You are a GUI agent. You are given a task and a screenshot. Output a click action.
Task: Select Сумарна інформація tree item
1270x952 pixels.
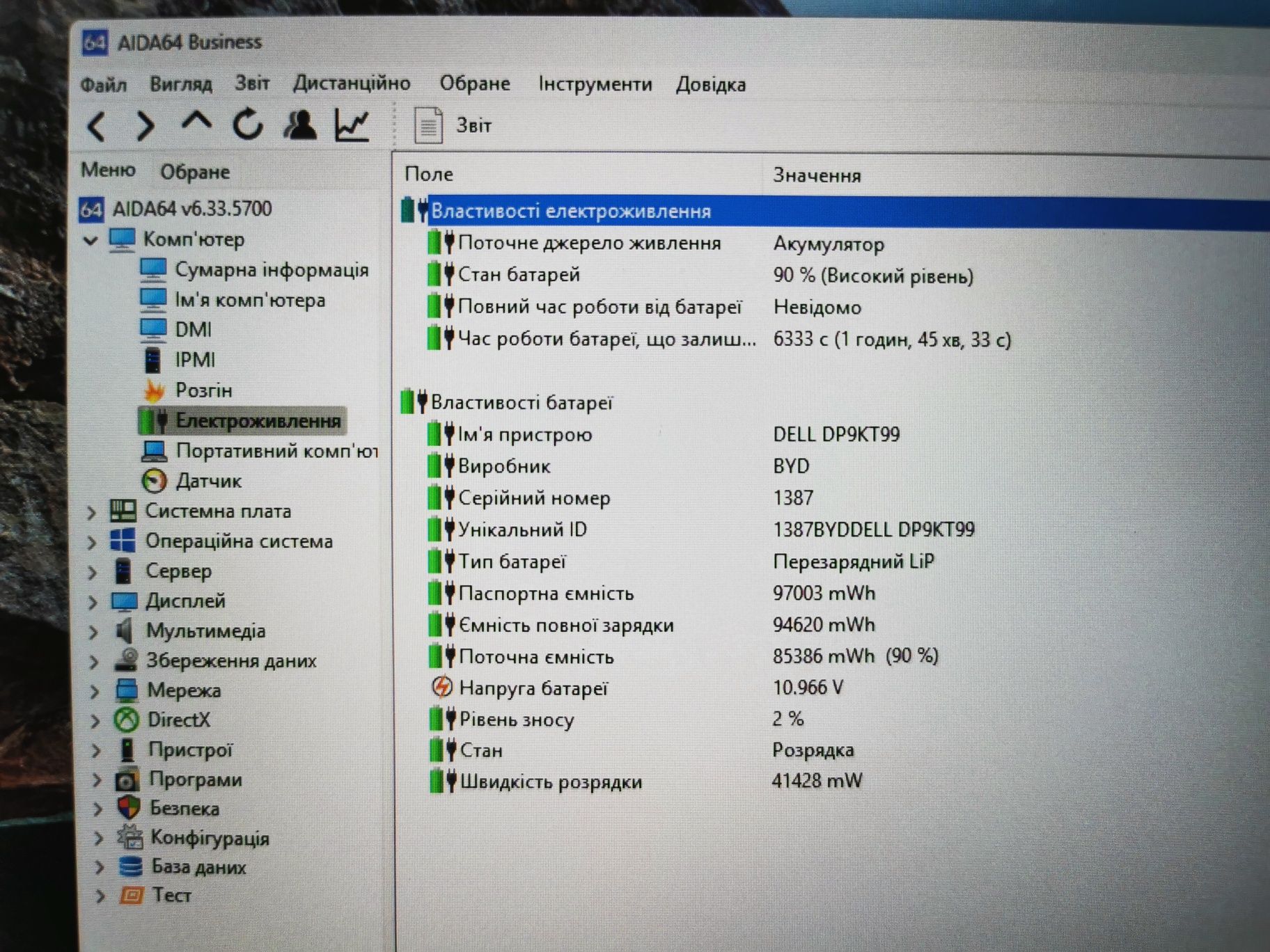coord(254,269)
